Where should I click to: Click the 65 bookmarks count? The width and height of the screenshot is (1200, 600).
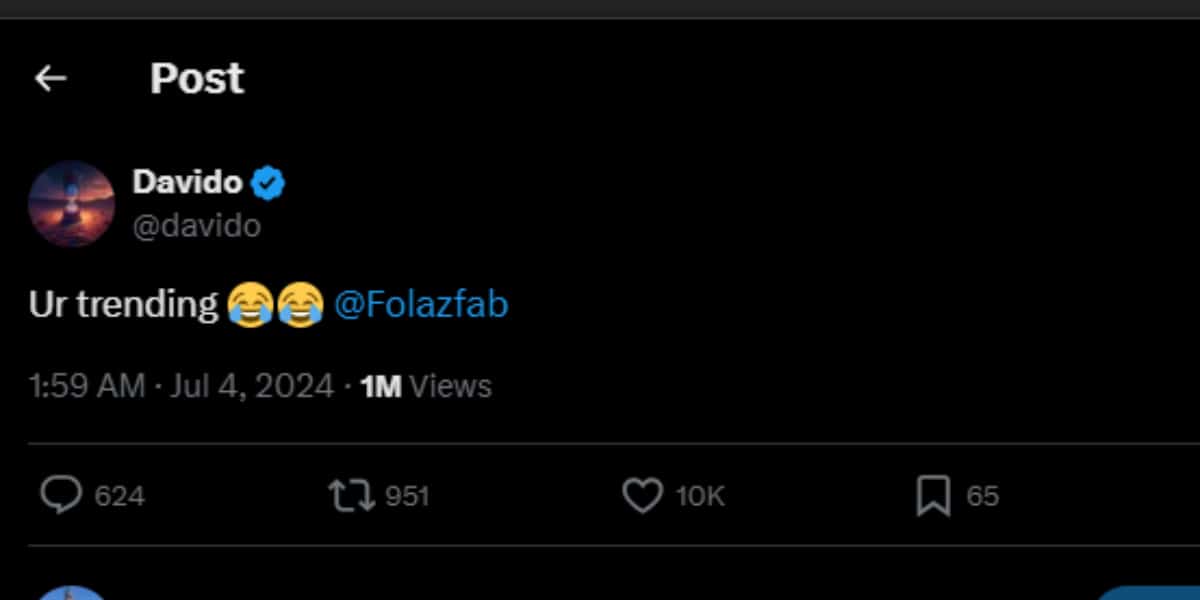point(982,496)
